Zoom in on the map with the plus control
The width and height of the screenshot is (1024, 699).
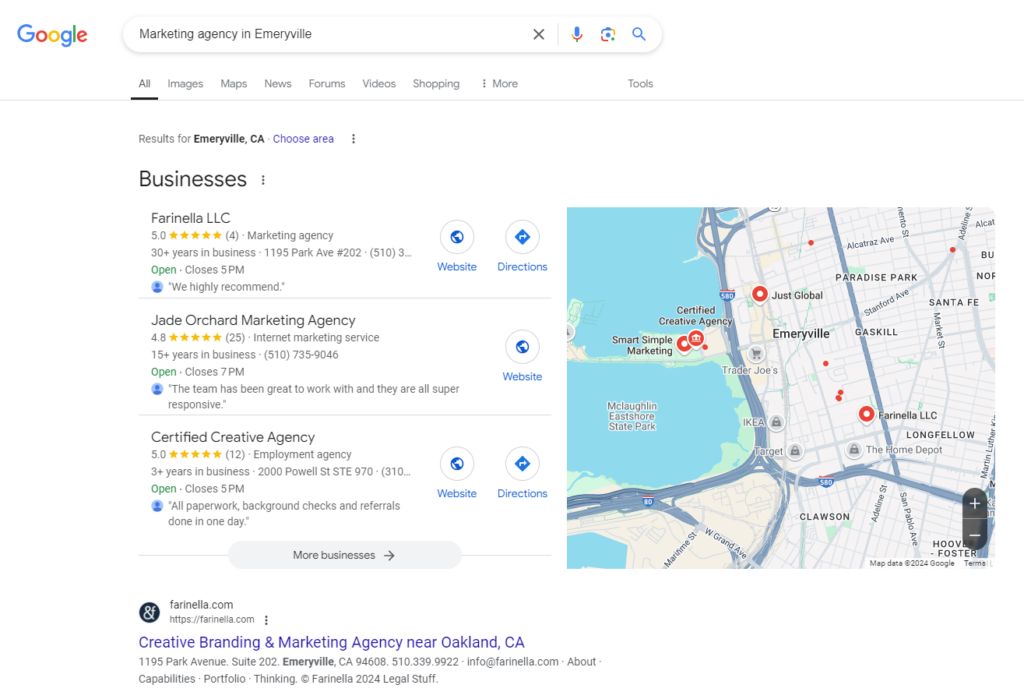pyautogui.click(x=974, y=505)
